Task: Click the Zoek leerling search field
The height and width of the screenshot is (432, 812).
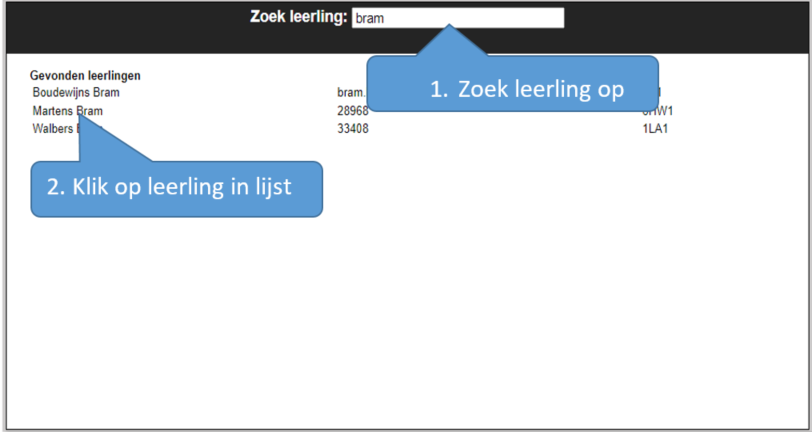Action: 457,18
